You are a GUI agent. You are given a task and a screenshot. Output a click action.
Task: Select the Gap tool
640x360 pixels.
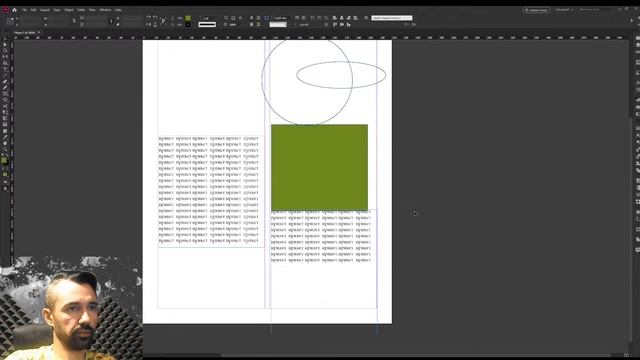point(5,57)
